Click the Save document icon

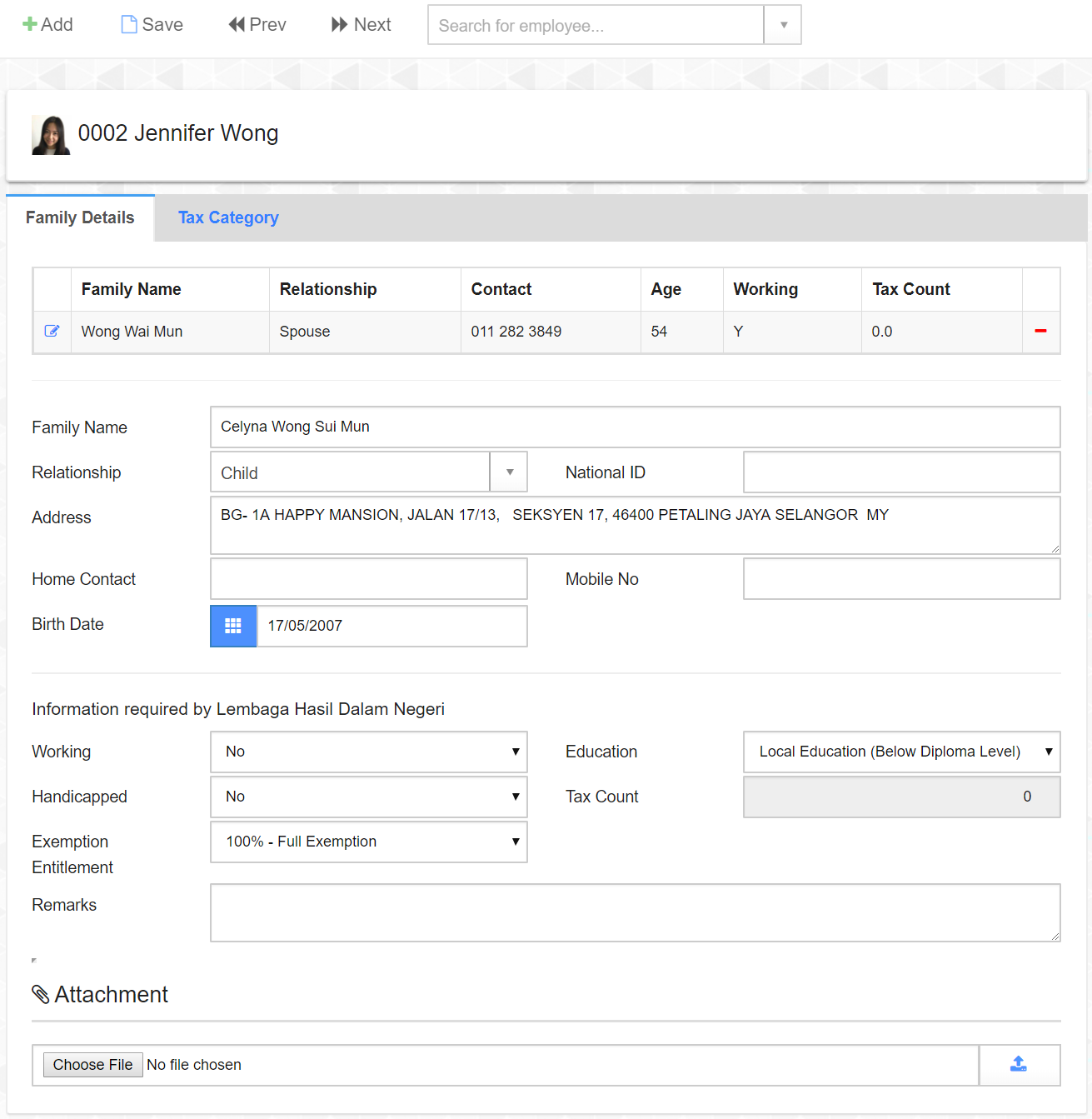(x=129, y=24)
